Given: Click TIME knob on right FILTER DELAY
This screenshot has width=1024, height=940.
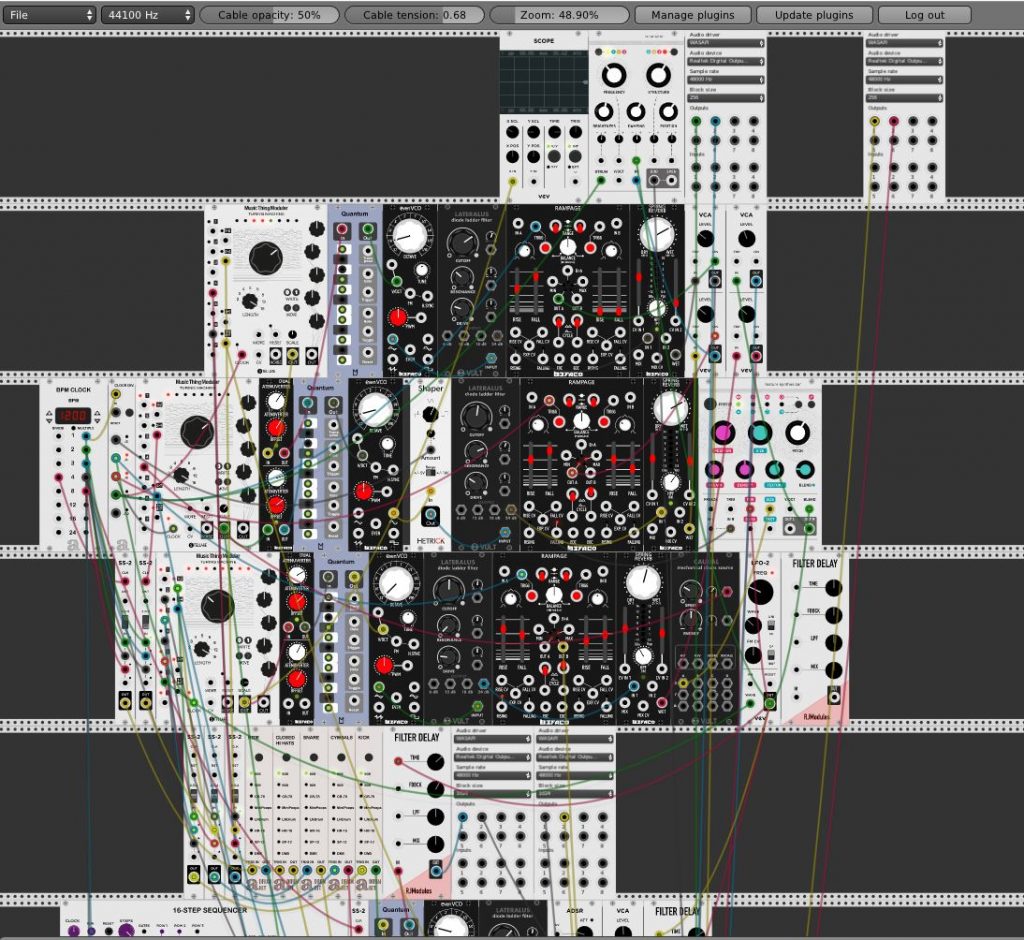Looking at the screenshot, I should pyautogui.click(x=833, y=588).
